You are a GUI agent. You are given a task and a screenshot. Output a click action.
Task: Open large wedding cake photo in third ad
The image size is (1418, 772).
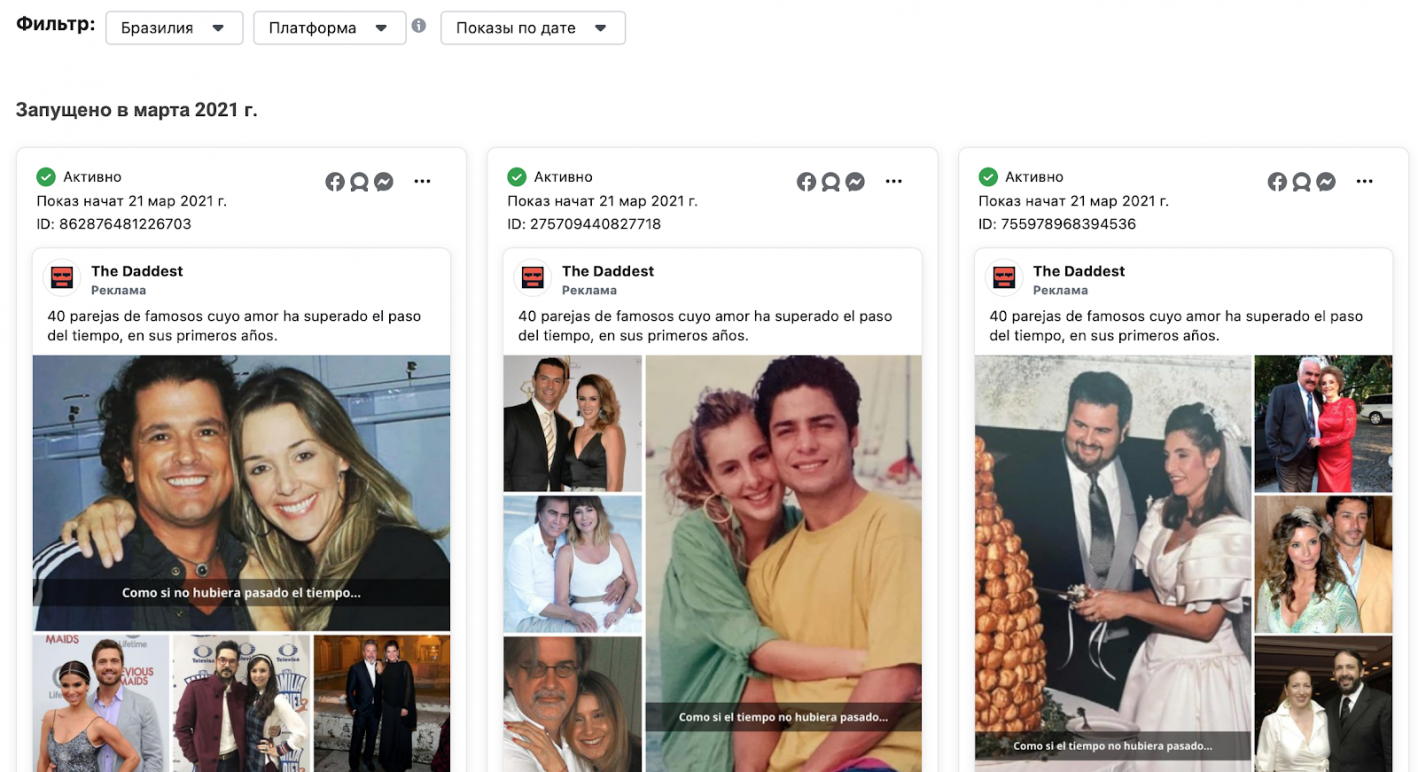1113,563
